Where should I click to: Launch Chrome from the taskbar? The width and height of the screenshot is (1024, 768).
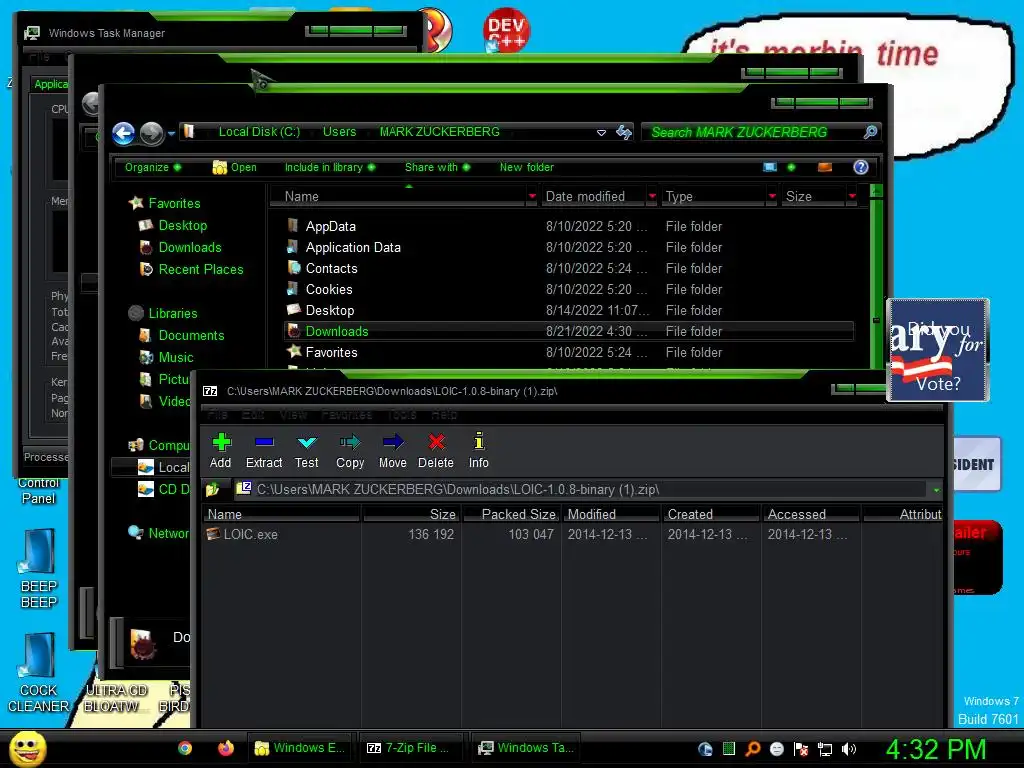(185, 748)
